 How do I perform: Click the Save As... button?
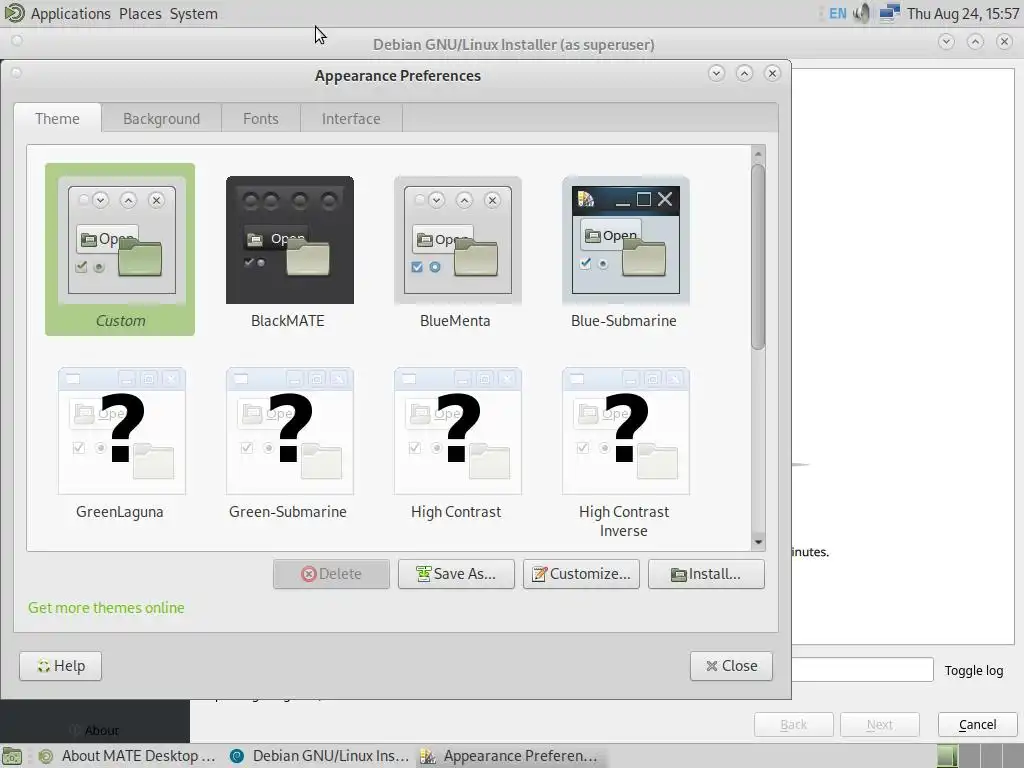(456, 573)
